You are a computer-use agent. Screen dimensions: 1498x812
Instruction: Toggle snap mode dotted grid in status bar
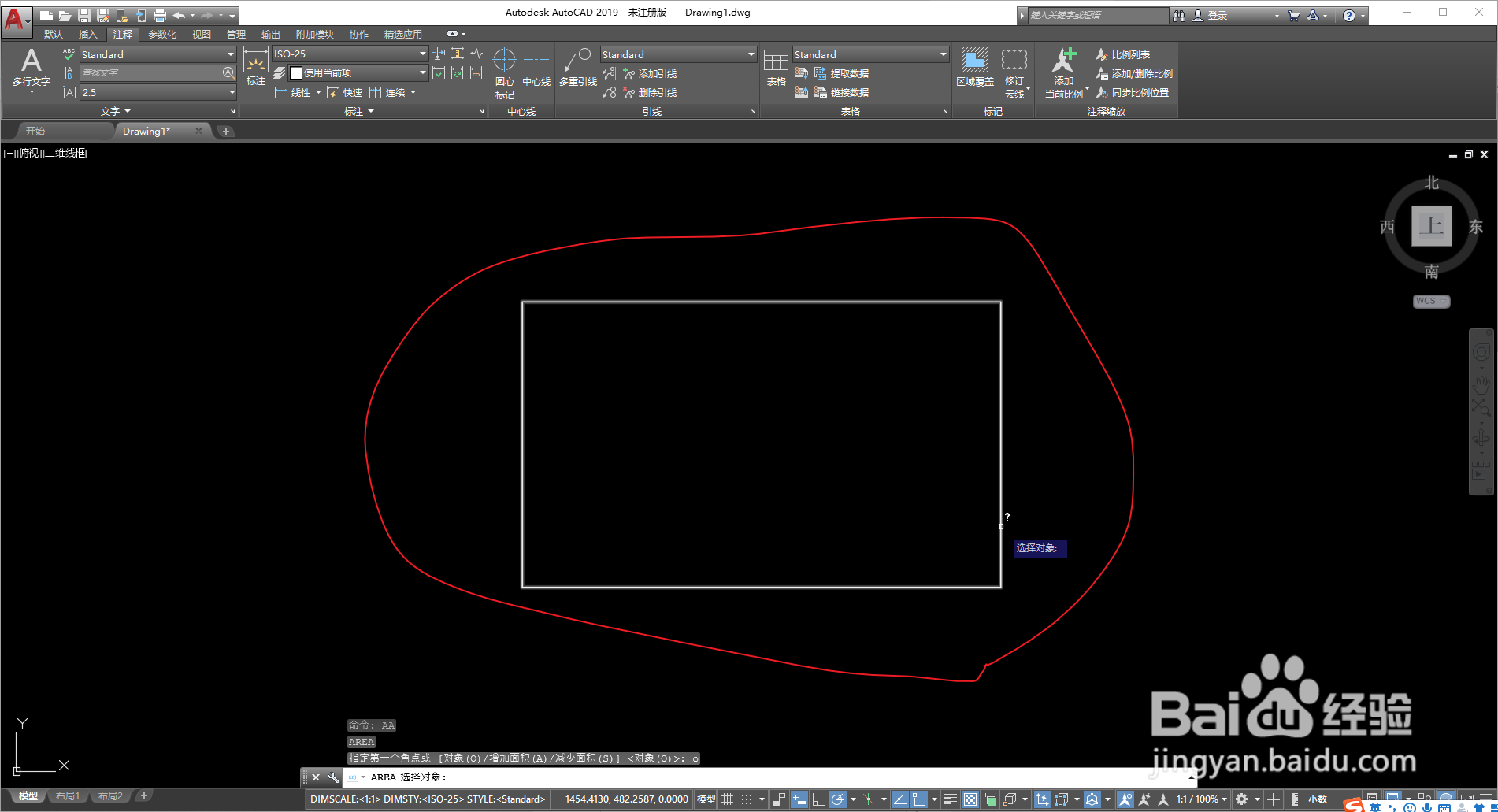[x=747, y=799]
